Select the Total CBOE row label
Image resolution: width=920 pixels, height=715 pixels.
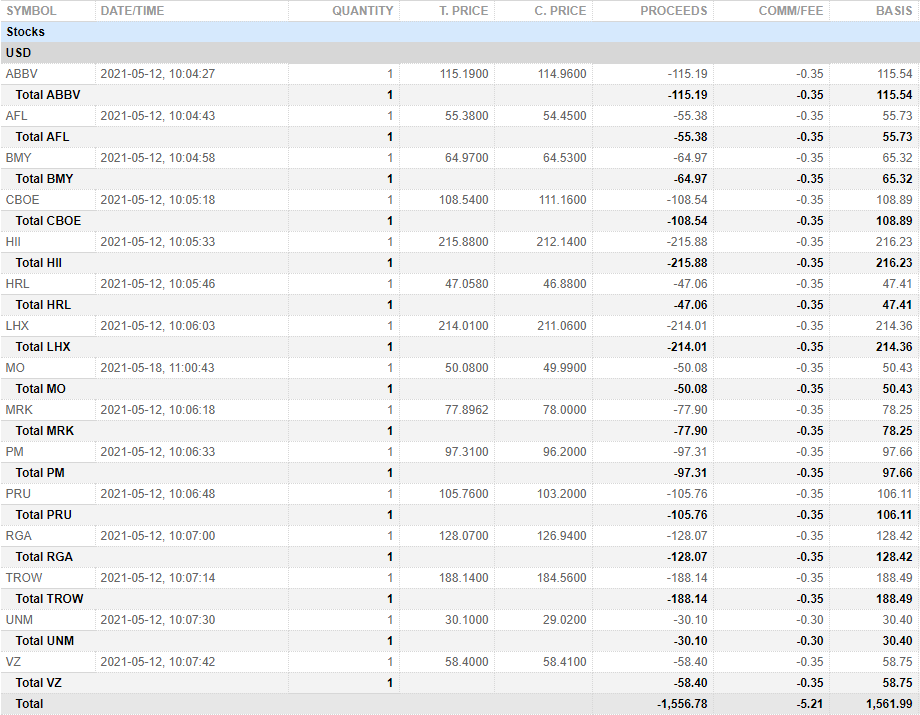(48, 221)
